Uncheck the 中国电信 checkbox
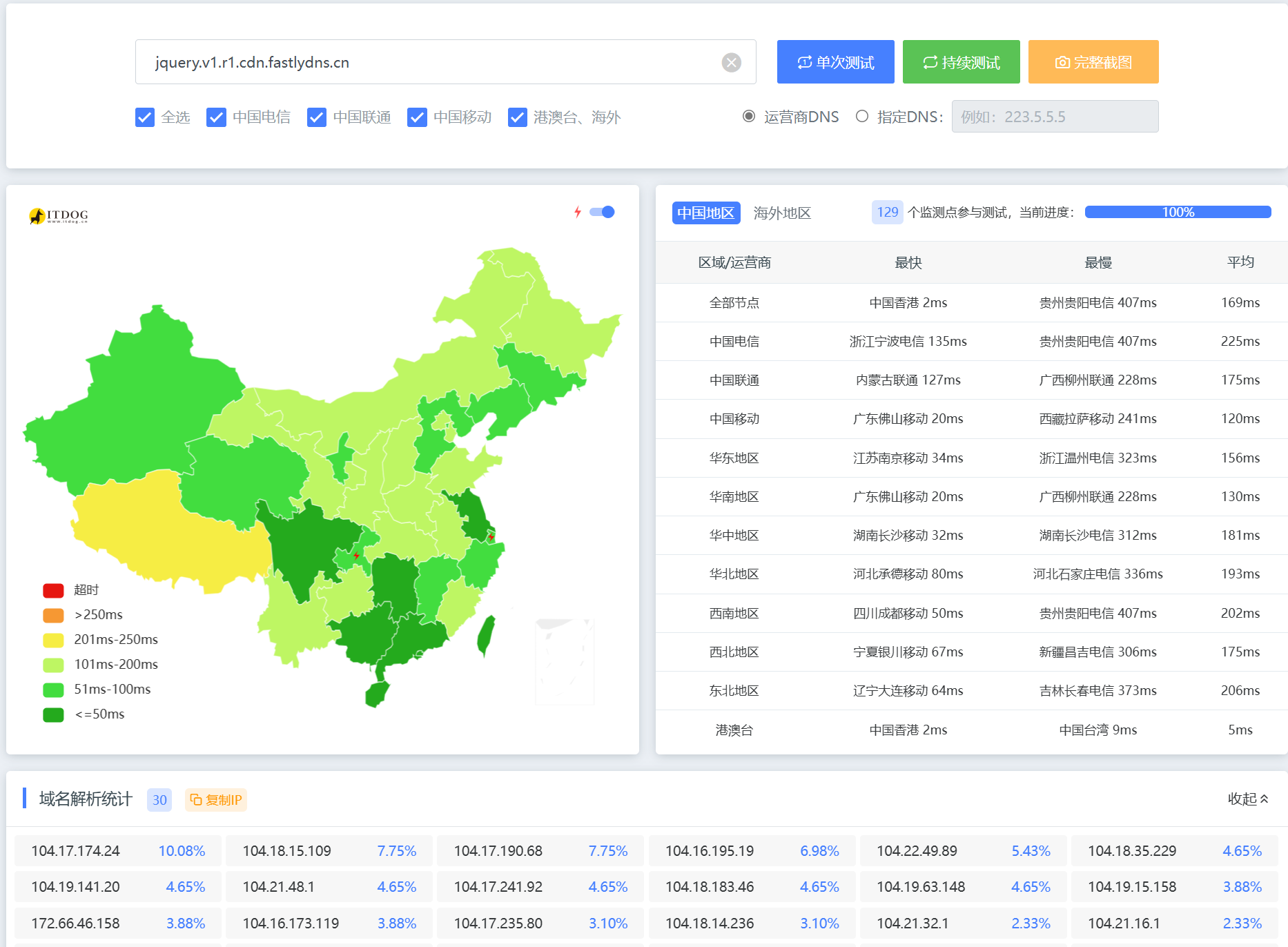Viewport: 1288px width, 947px height. [x=216, y=117]
